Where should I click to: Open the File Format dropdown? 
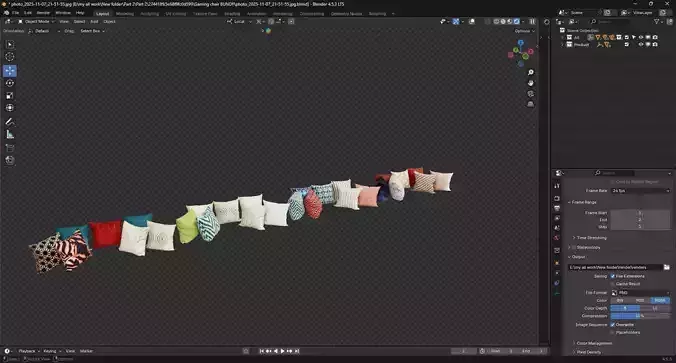tap(640, 293)
